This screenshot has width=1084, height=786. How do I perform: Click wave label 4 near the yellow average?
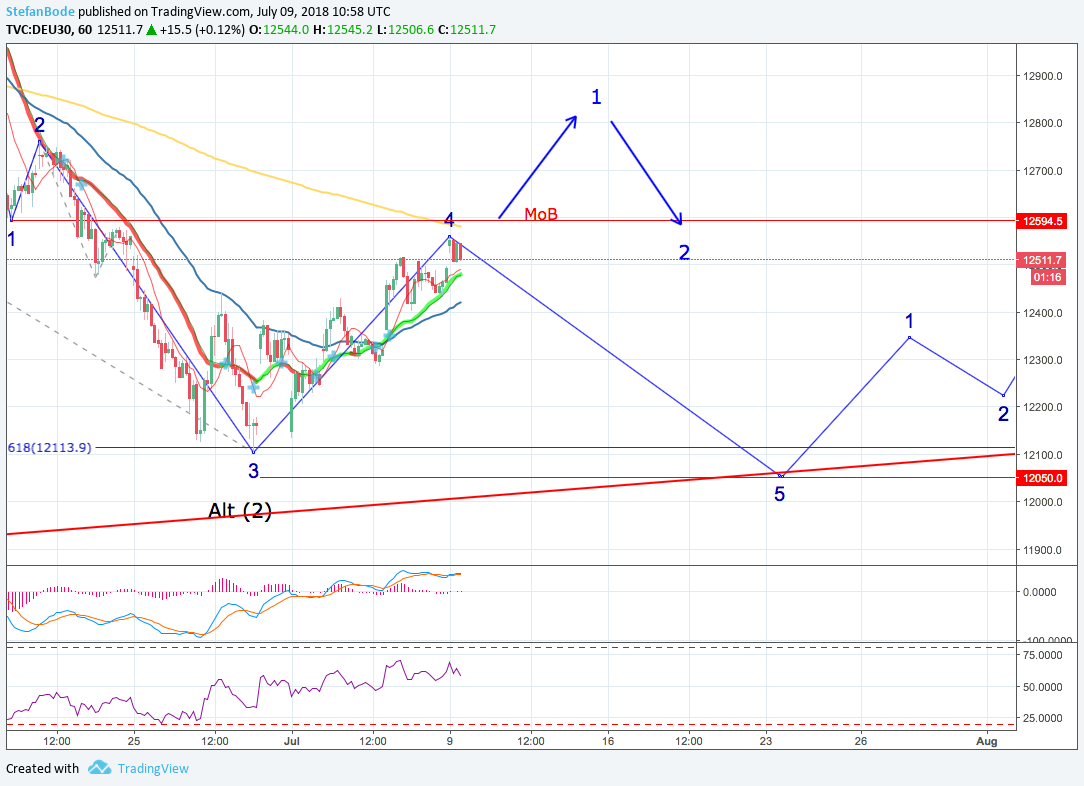coord(449,220)
